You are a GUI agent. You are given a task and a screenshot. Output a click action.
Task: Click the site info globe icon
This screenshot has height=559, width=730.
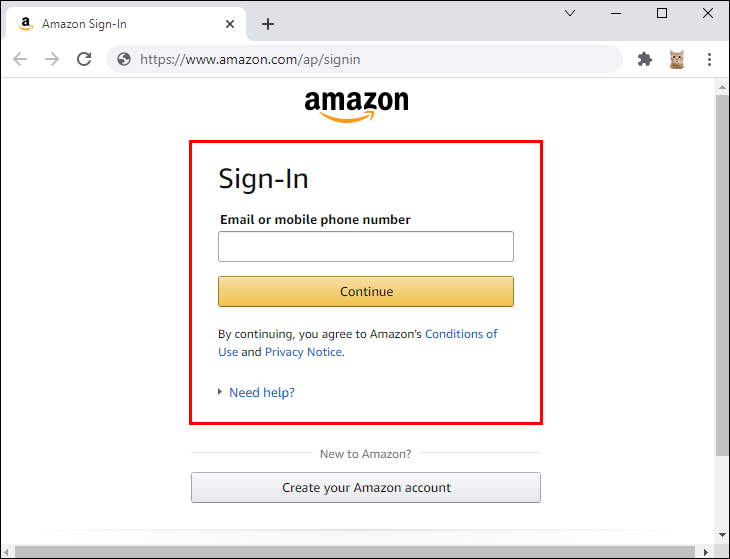click(x=124, y=59)
